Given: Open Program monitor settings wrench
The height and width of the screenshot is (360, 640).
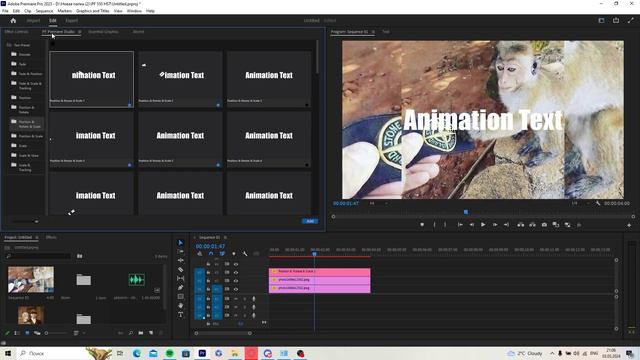Looking at the screenshot, I should pos(598,203).
